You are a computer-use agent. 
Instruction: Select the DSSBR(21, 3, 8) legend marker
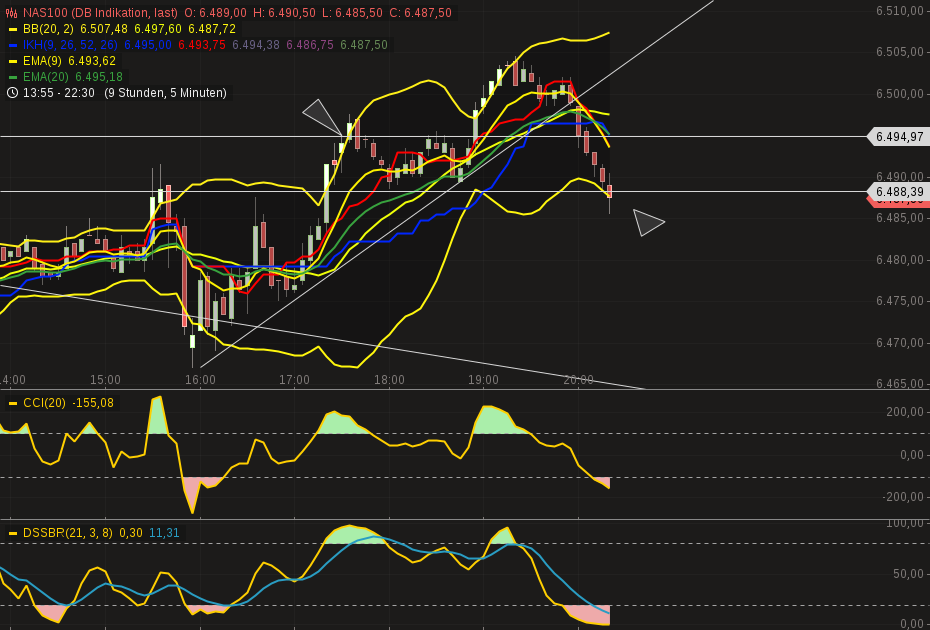(13, 533)
